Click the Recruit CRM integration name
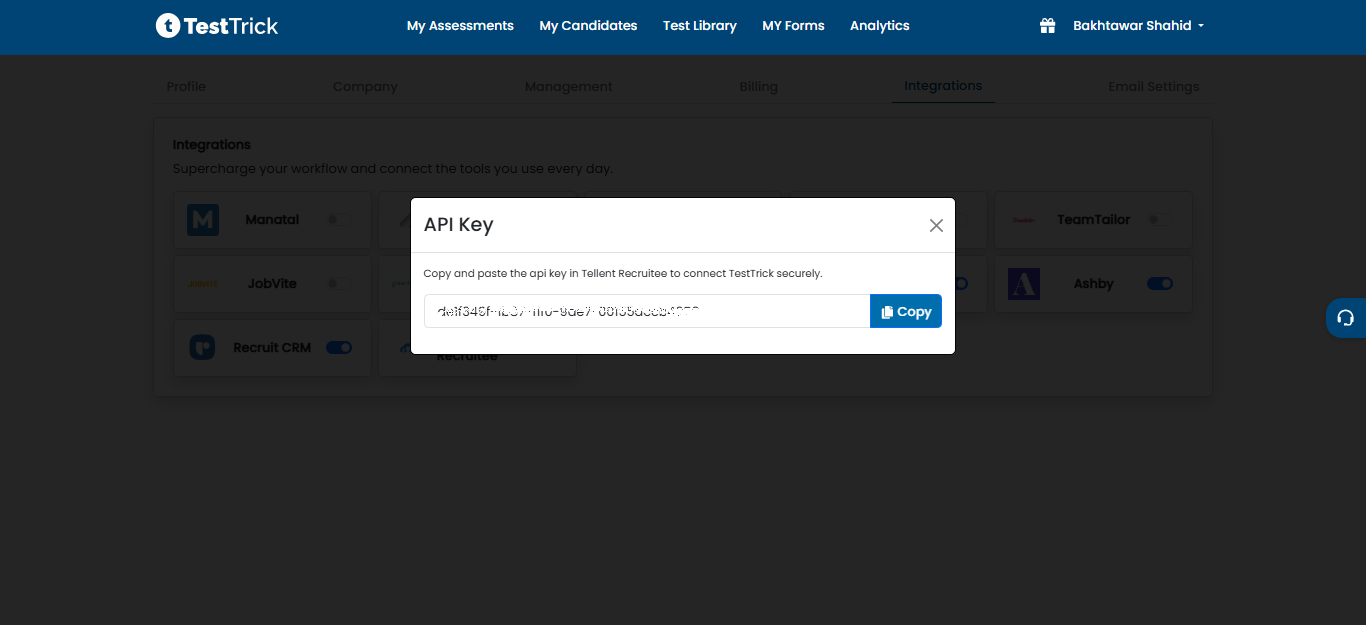This screenshot has height=625, width=1366. click(x=272, y=348)
